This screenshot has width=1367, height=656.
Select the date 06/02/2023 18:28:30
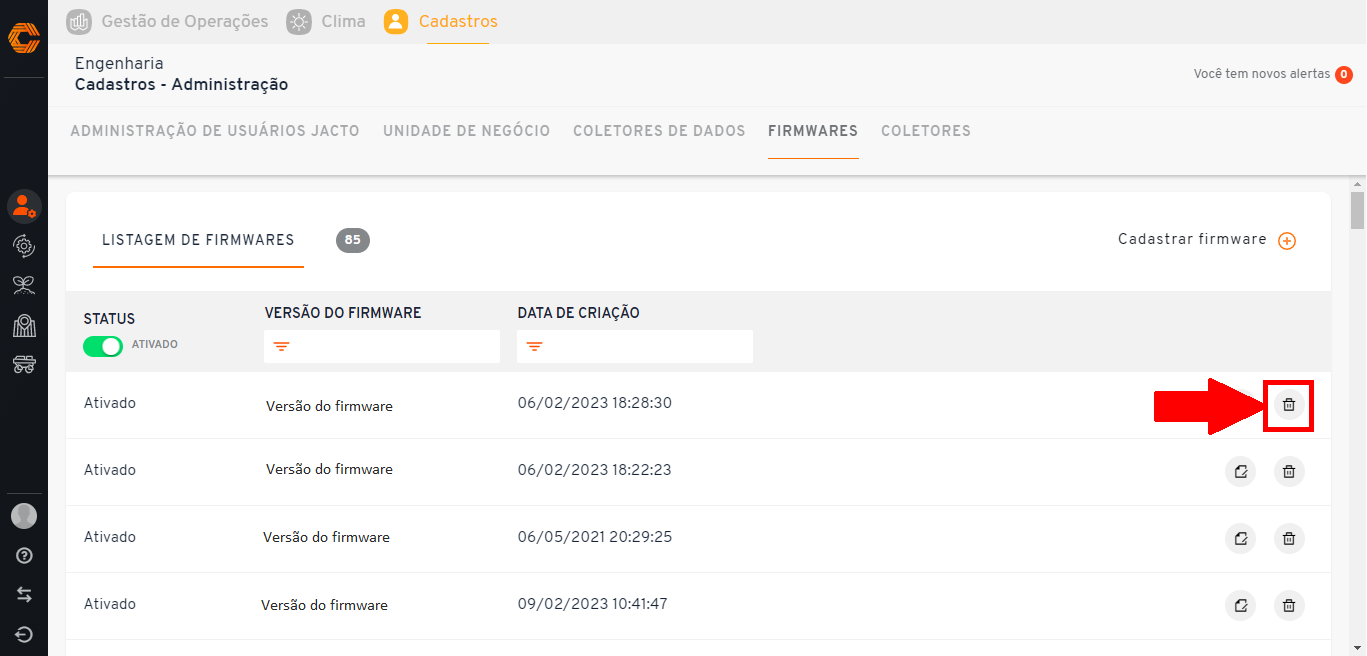(595, 403)
